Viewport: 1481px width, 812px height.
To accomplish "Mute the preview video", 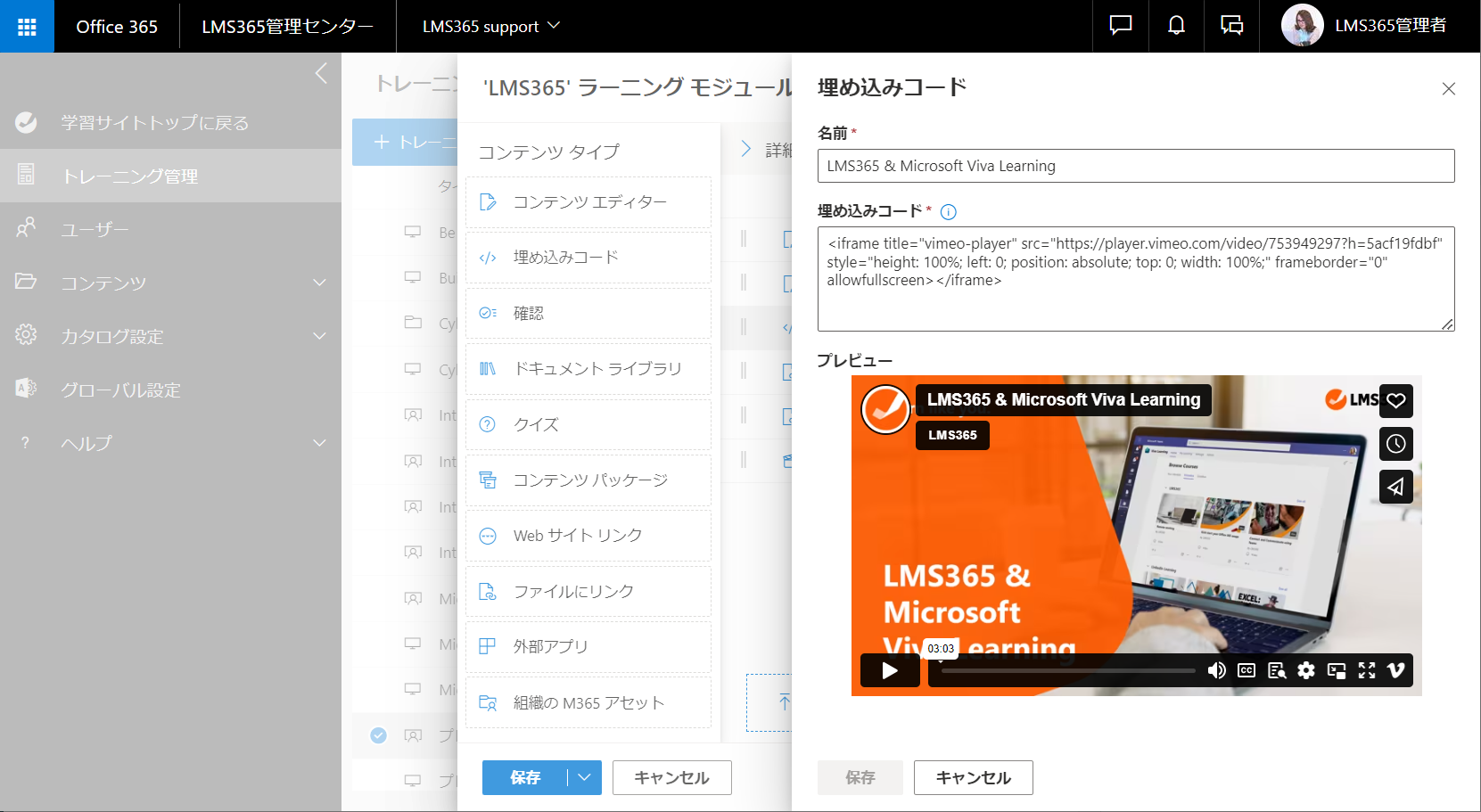I will (1216, 670).
